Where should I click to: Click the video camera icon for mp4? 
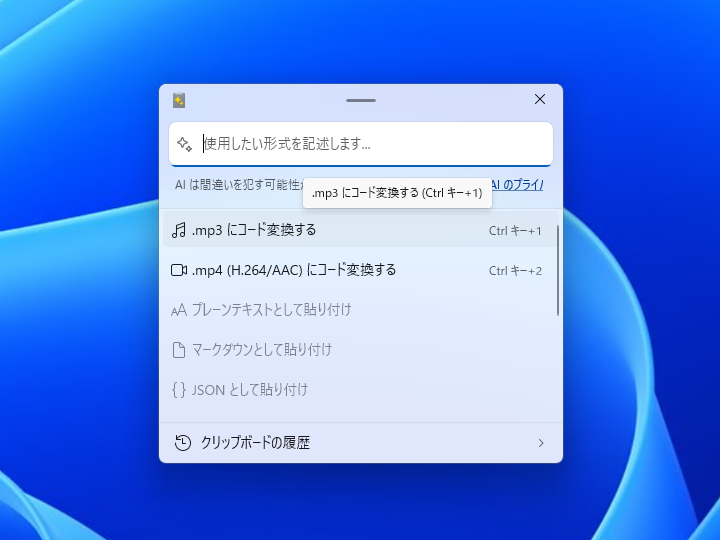point(179,270)
